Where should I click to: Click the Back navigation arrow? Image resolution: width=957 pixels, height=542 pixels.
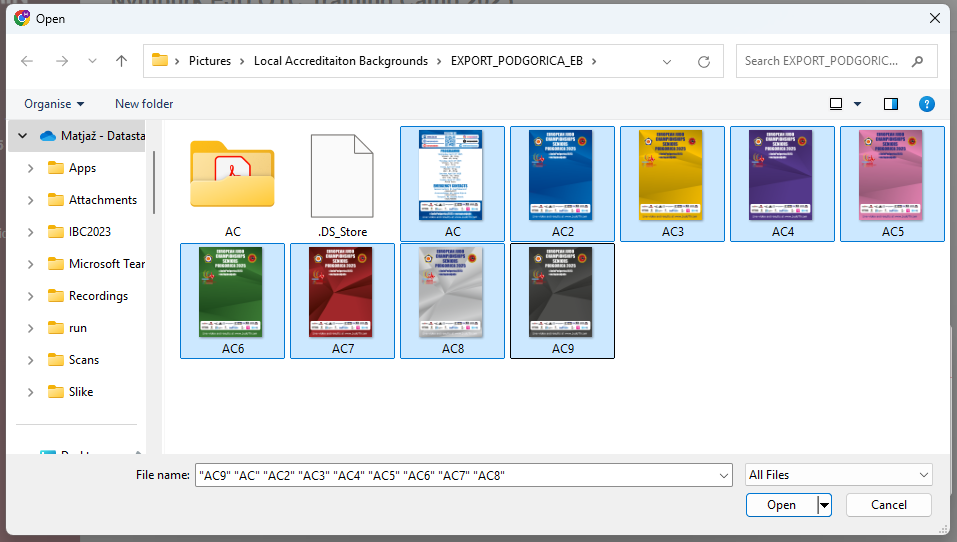(x=27, y=61)
